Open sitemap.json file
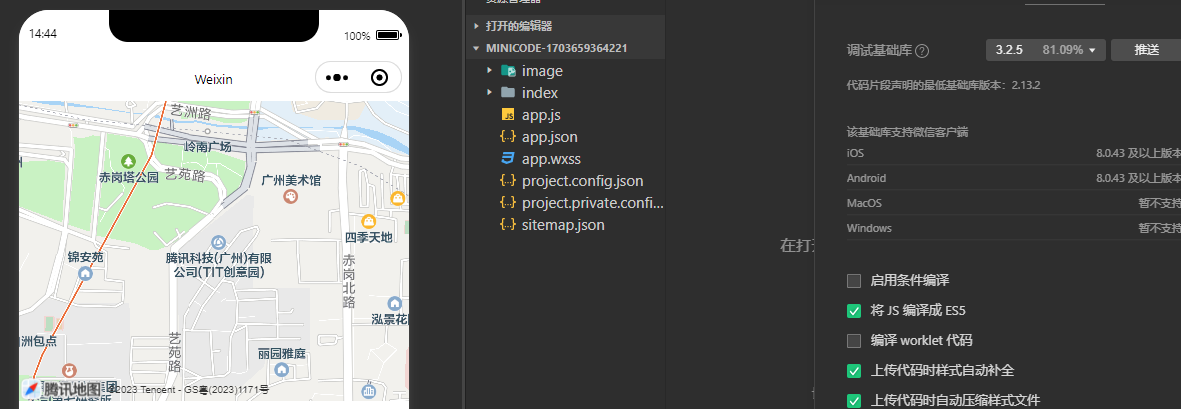 (x=563, y=224)
